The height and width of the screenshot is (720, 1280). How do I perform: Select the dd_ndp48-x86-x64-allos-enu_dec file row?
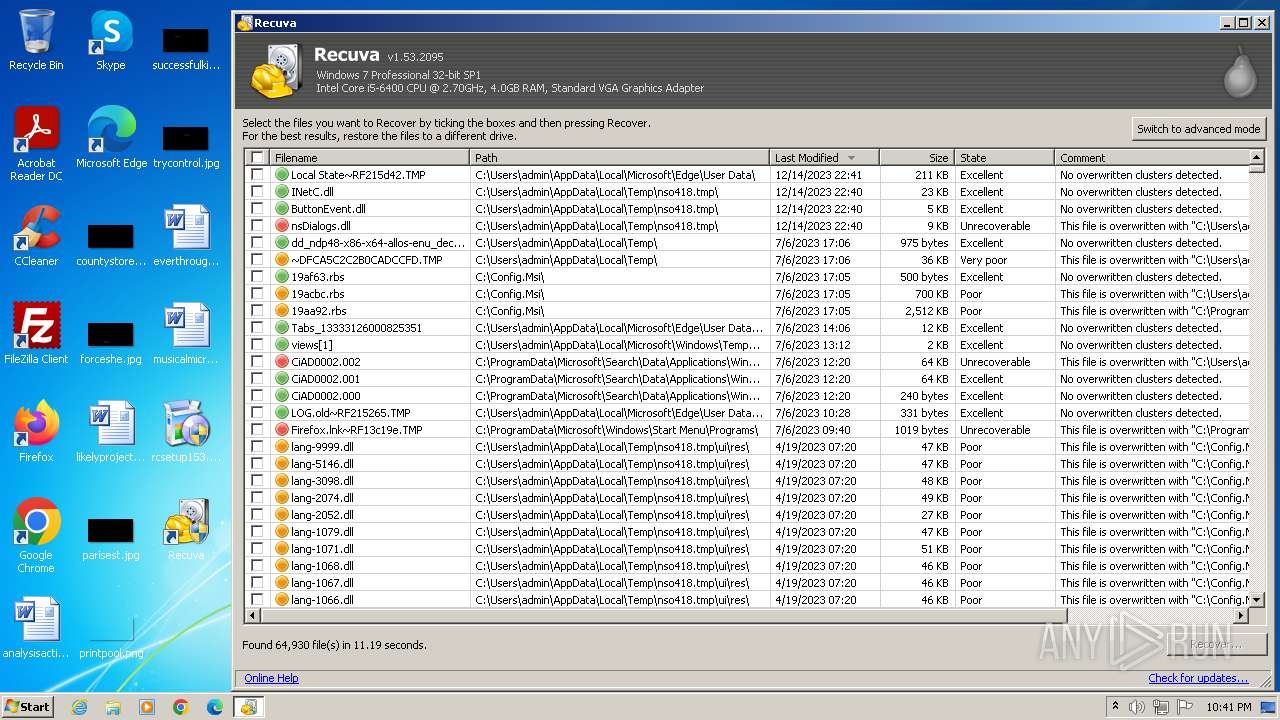tap(748, 243)
